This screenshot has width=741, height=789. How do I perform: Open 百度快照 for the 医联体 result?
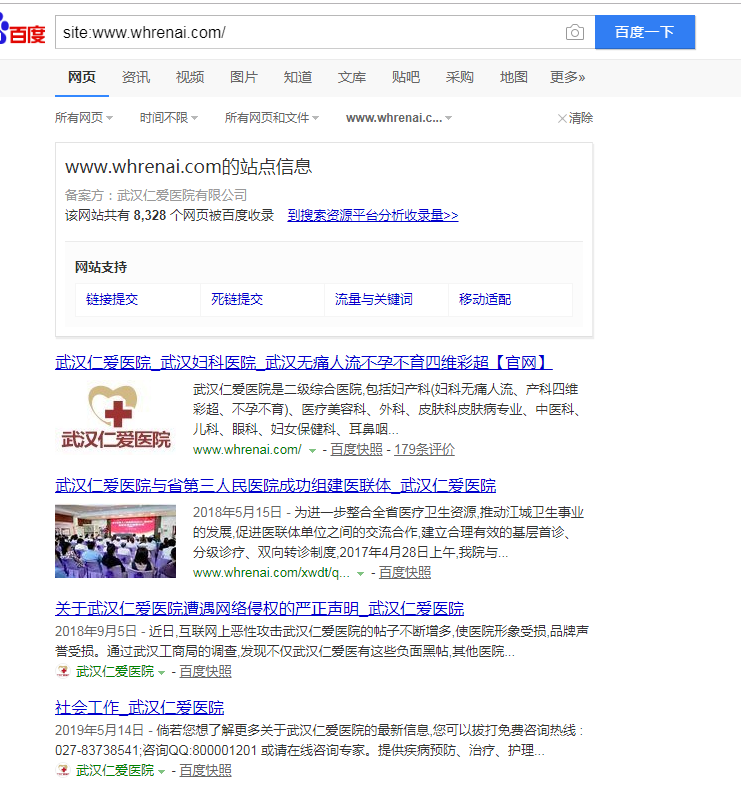click(x=405, y=573)
